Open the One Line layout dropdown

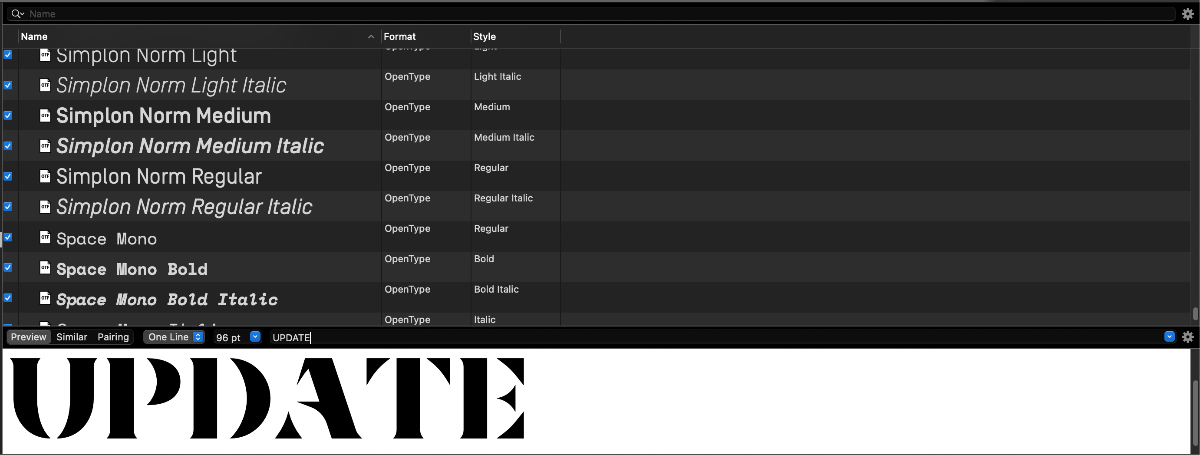pyautogui.click(x=175, y=337)
